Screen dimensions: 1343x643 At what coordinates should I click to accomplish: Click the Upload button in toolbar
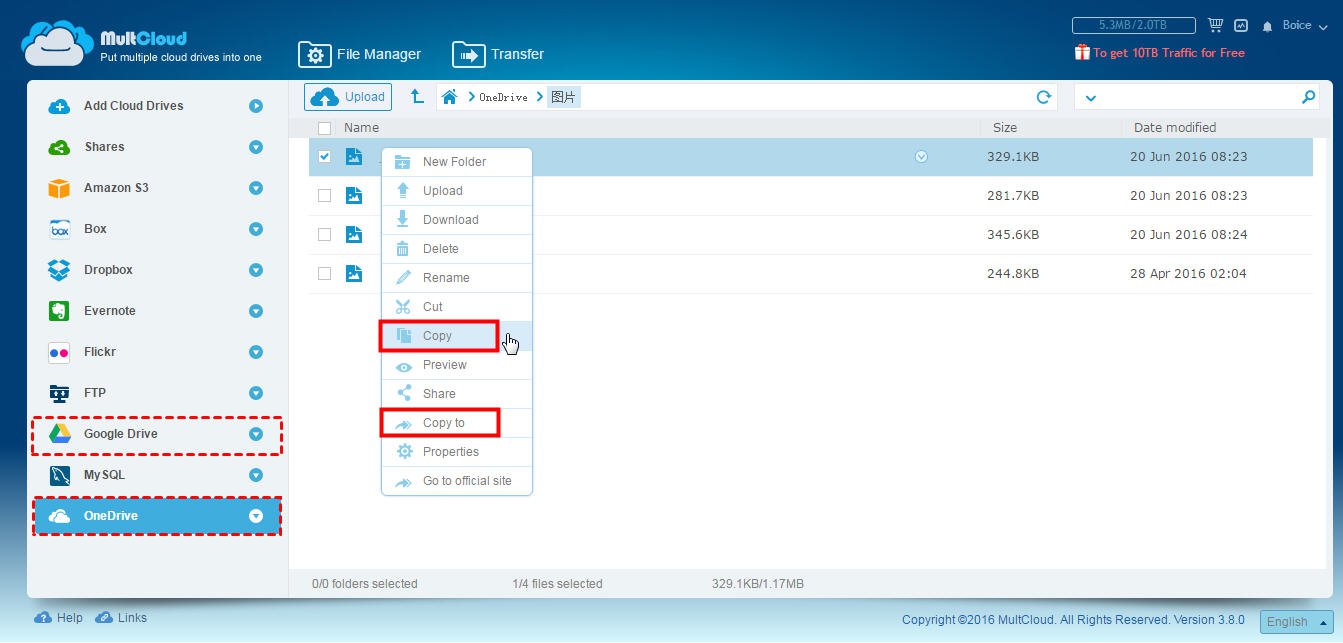click(x=348, y=97)
